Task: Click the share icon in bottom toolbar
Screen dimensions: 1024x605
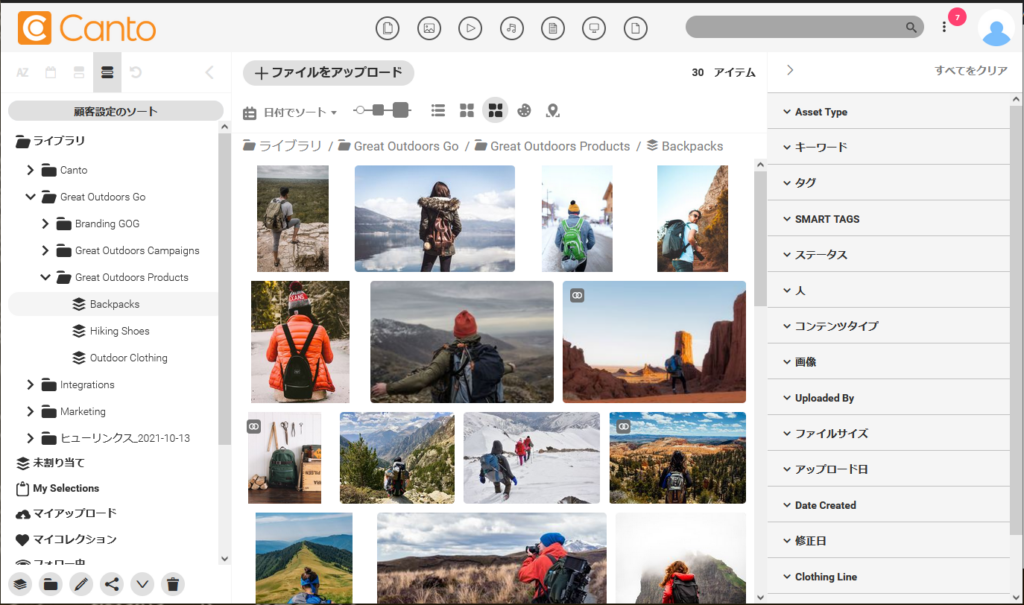Action: [x=111, y=584]
